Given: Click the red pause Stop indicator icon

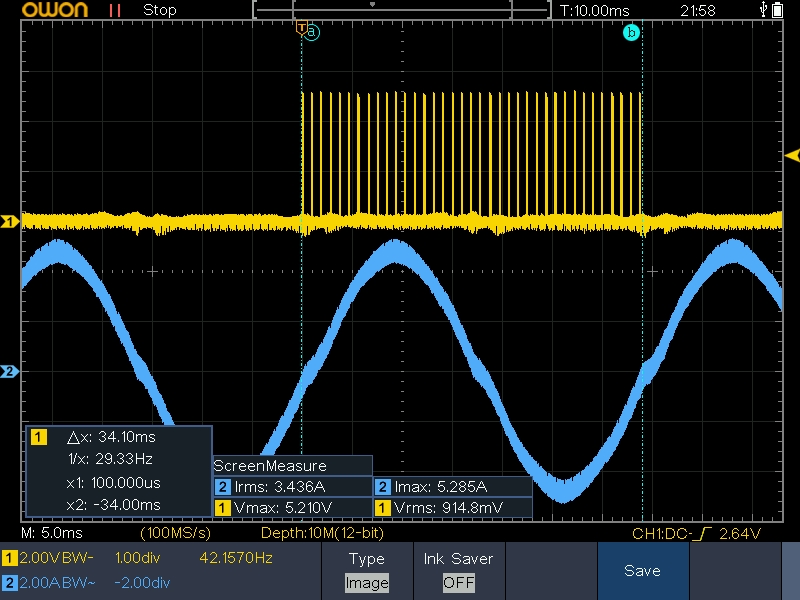Looking at the screenshot, I should pos(115,10).
